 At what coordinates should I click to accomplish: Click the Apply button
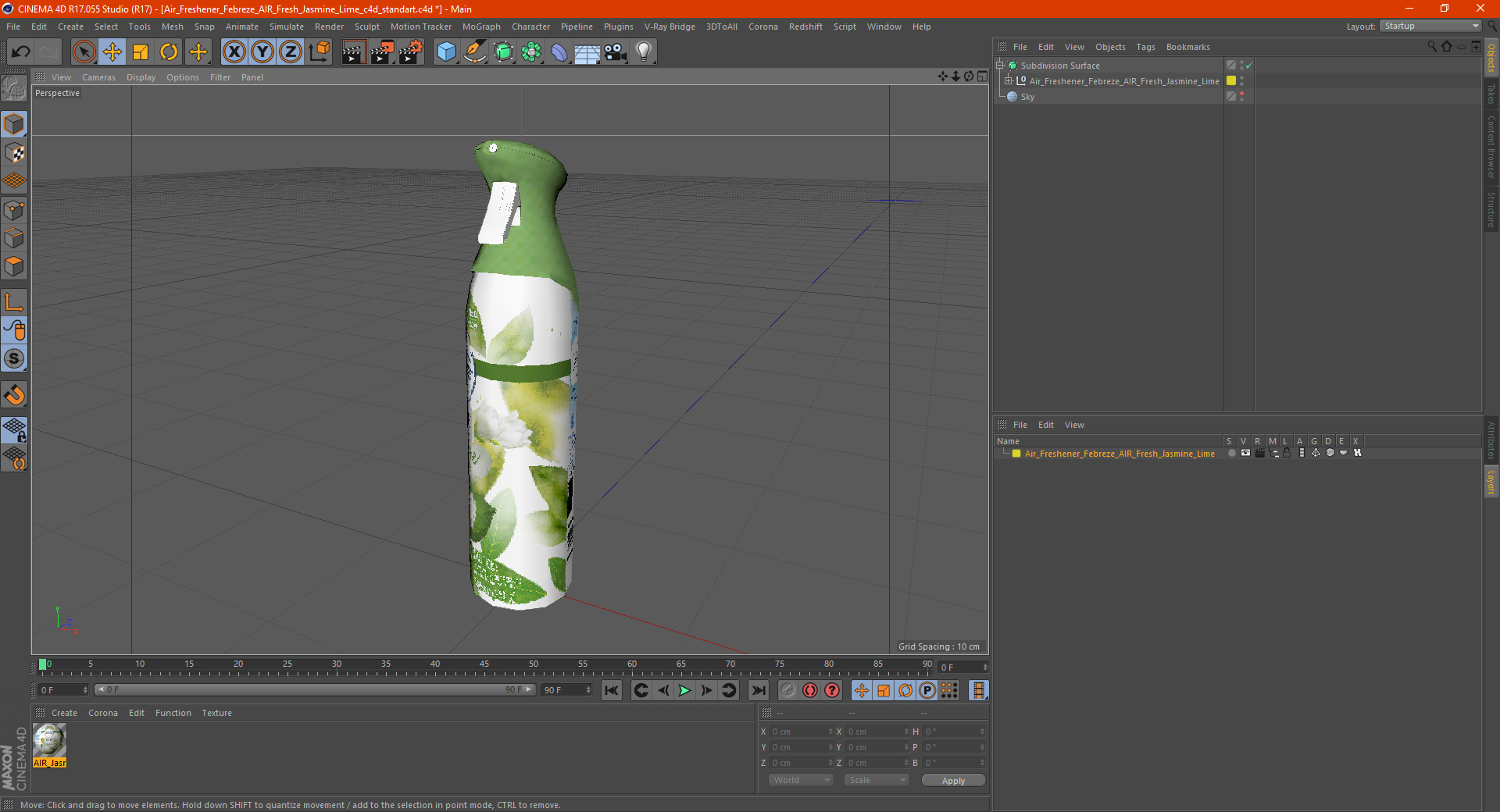953,781
